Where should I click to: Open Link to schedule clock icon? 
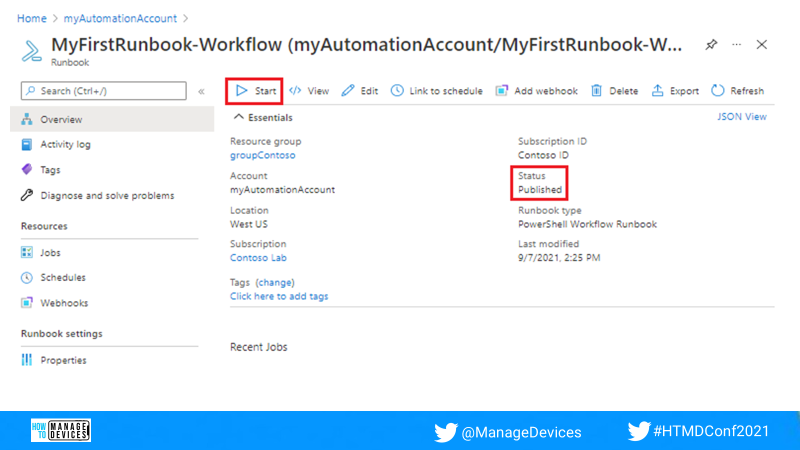pyautogui.click(x=397, y=91)
